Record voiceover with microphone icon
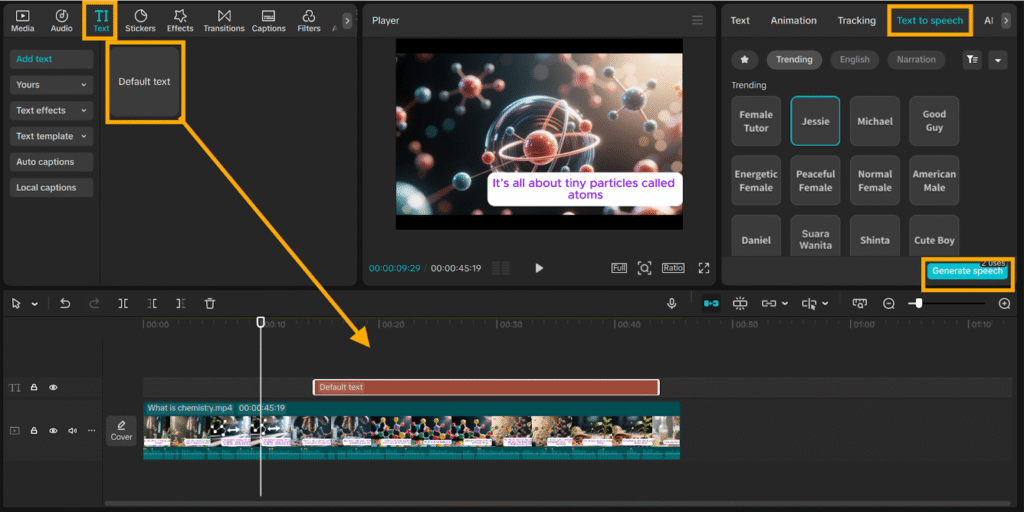Screen dimensions: 1024x512 tap(671, 303)
